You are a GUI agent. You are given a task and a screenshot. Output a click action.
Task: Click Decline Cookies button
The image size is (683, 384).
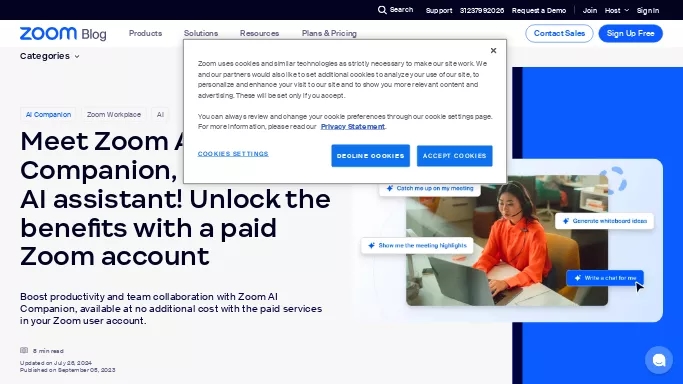(x=370, y=156)
